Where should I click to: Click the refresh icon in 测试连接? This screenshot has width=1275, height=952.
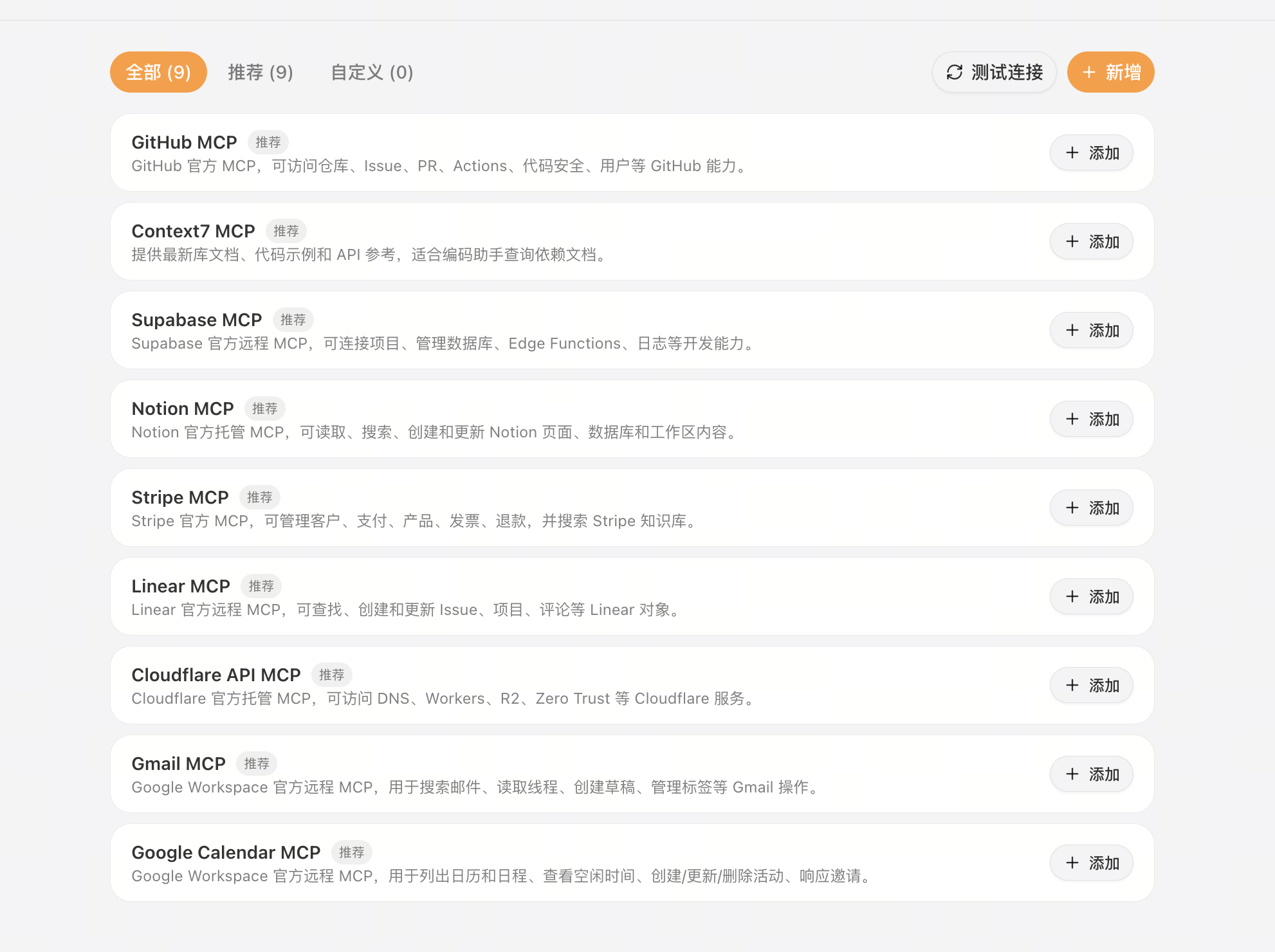pos(955,72)
